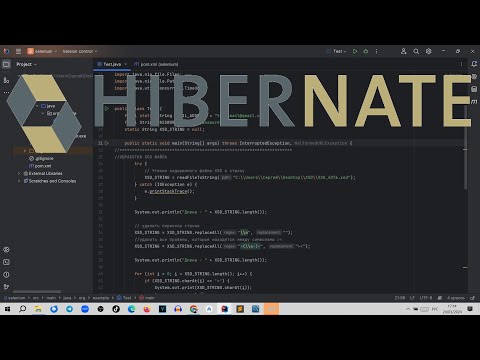Open the code with me user icon
Screen dimensions: 480x360
(x=403, y=51)
